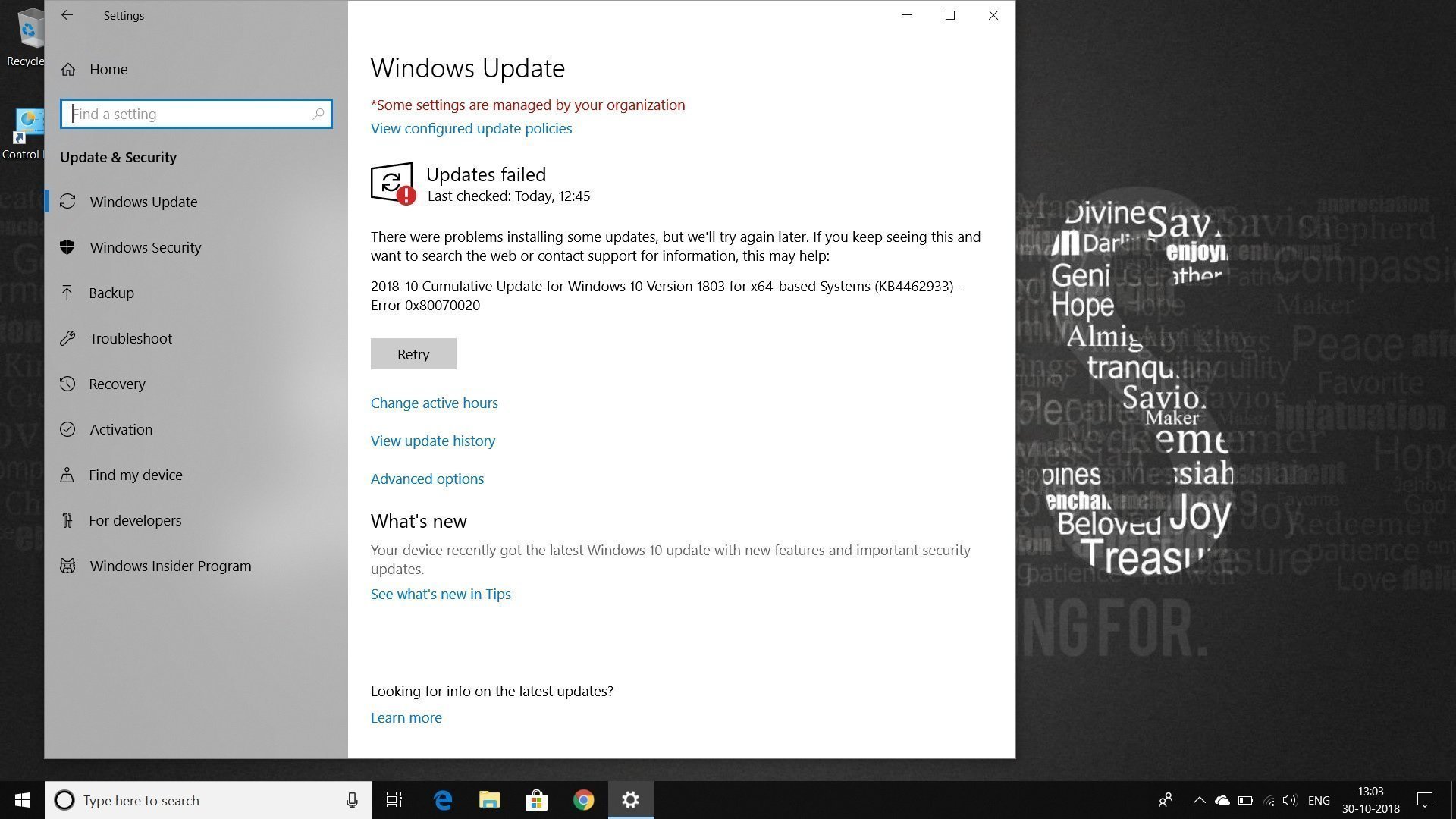Click the Activation checkmark circle icon
This screenshot has width=1456, height=819.
tap(67, 429)
